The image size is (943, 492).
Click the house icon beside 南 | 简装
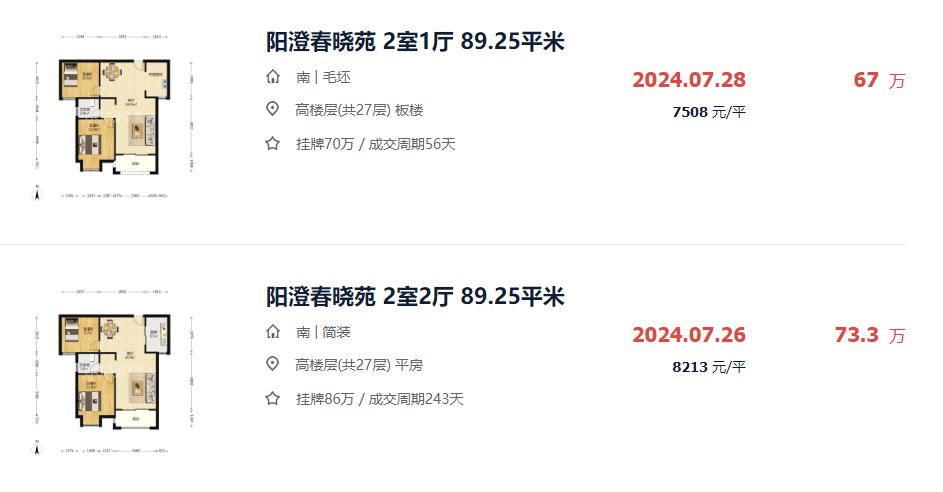[272, 332]
